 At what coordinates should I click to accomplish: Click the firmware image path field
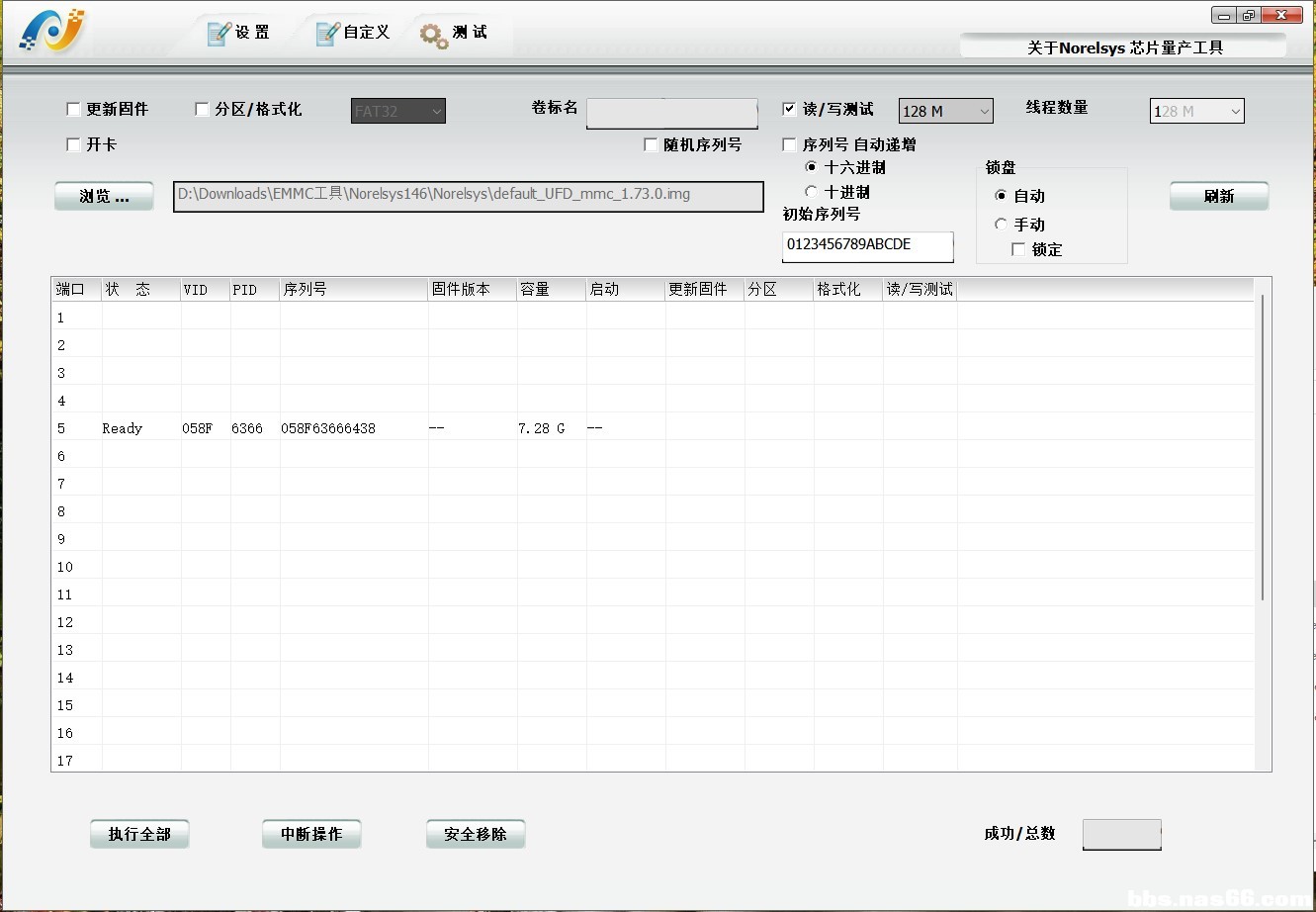click(469, 196)
